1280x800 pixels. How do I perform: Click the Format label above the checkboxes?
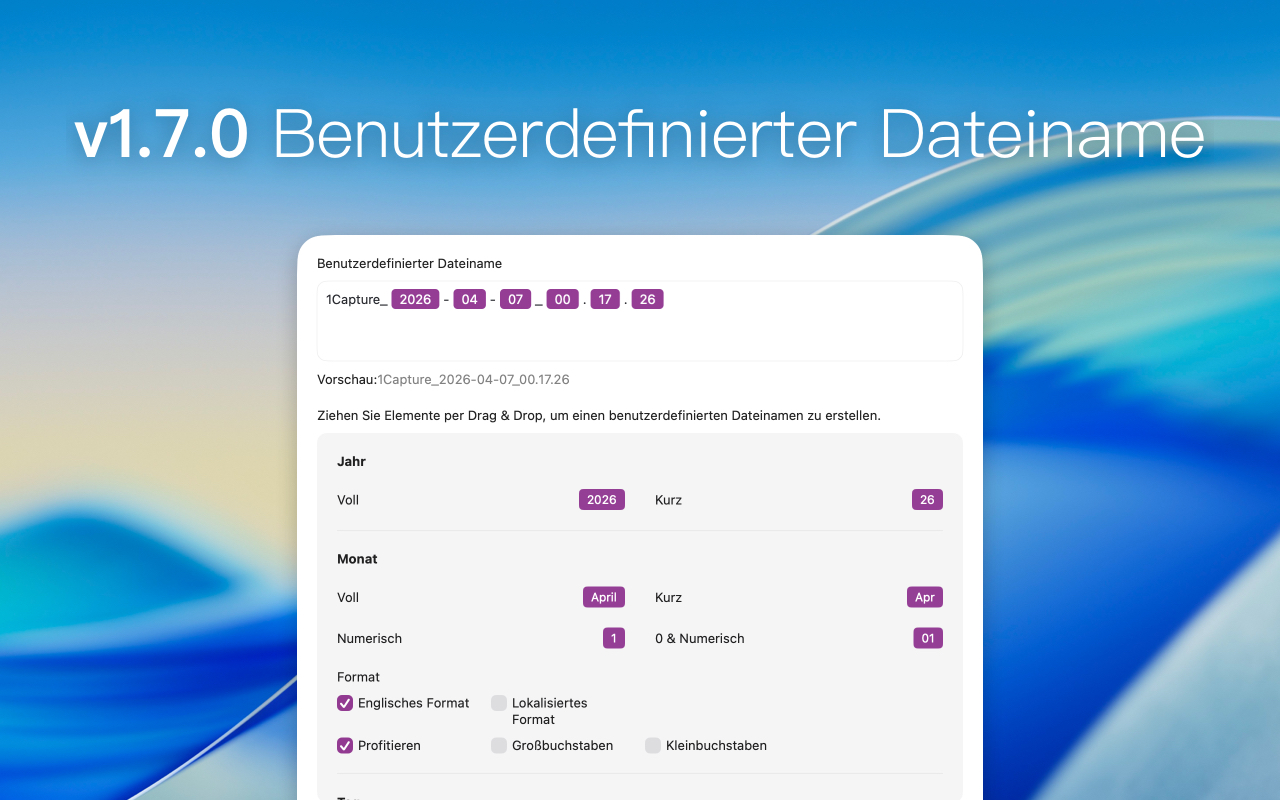pyautogui.click(x=358, y=677)
